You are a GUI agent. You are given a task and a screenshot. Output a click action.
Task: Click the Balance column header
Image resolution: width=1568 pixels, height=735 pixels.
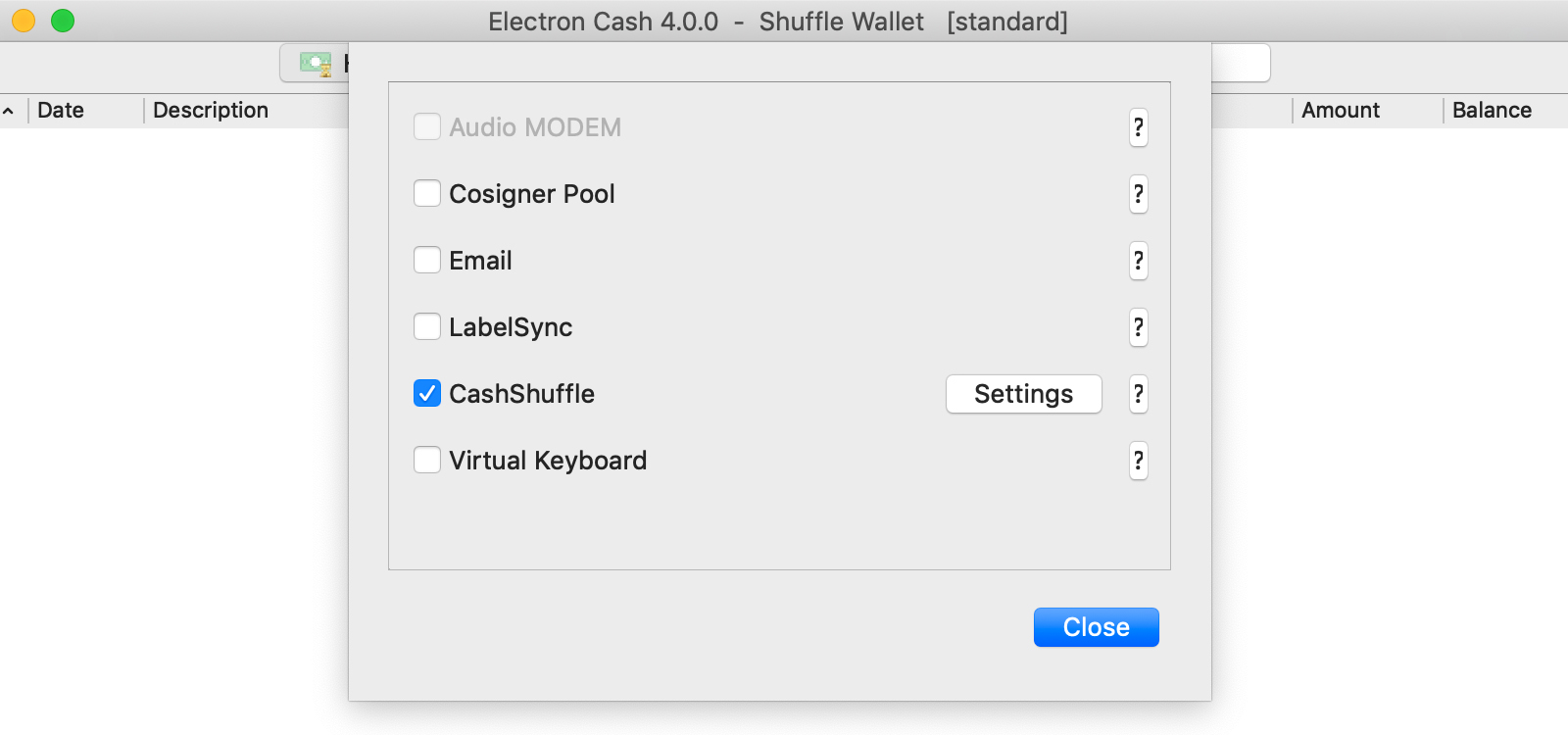(1492, 110)
